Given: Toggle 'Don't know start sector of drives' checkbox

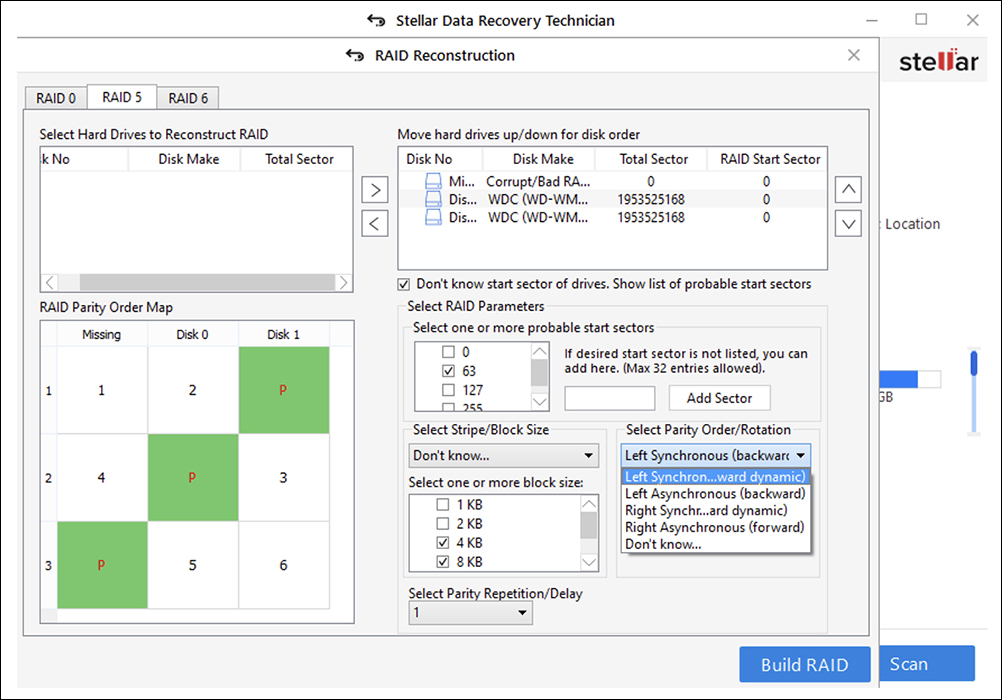Looking at the screenshot, I should click(404, 284).
